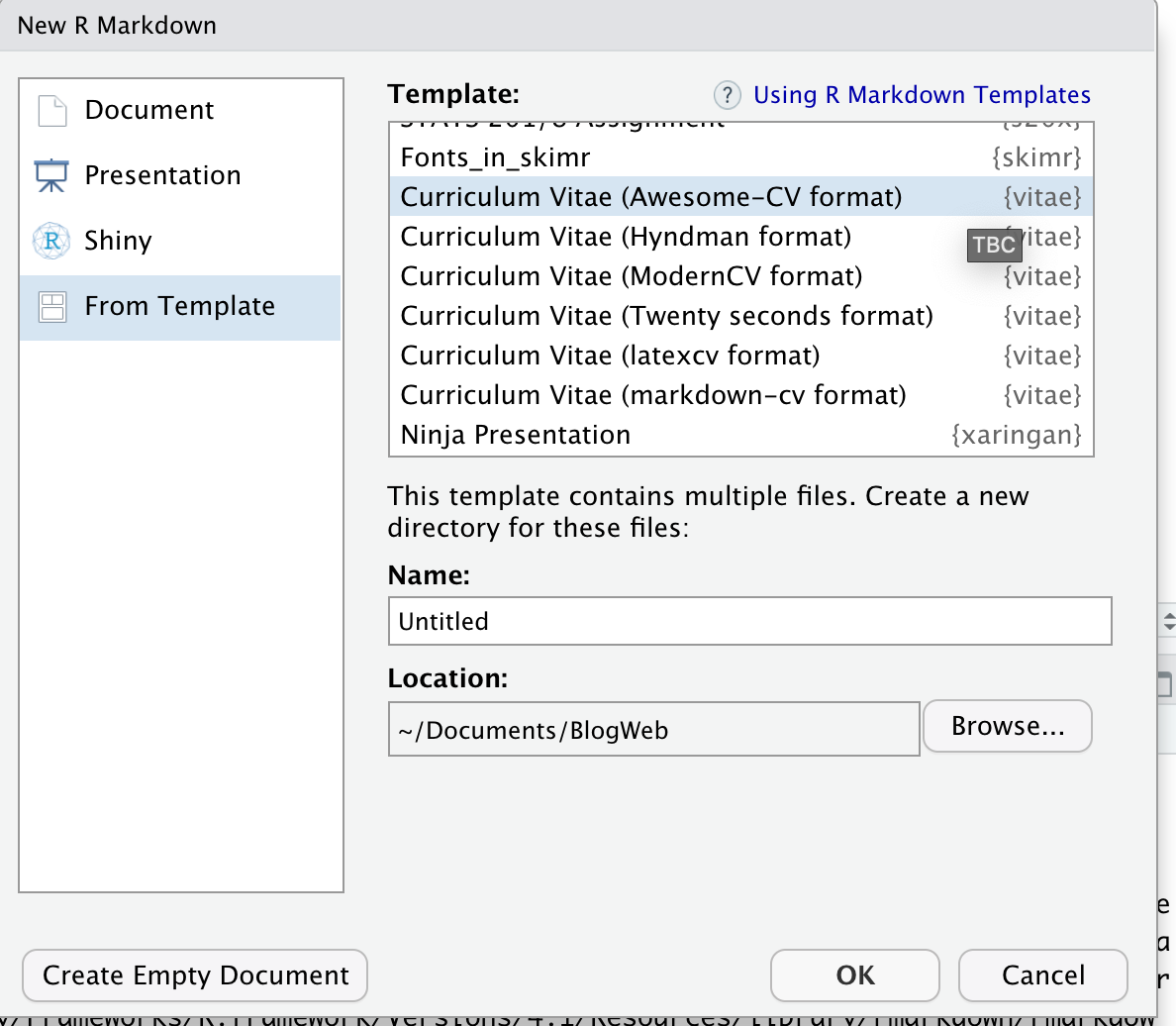Pick Curriculum Vitae markdown-cv format
Image resolution: width=1176 pixels, height=1026 pixels.
741,395
